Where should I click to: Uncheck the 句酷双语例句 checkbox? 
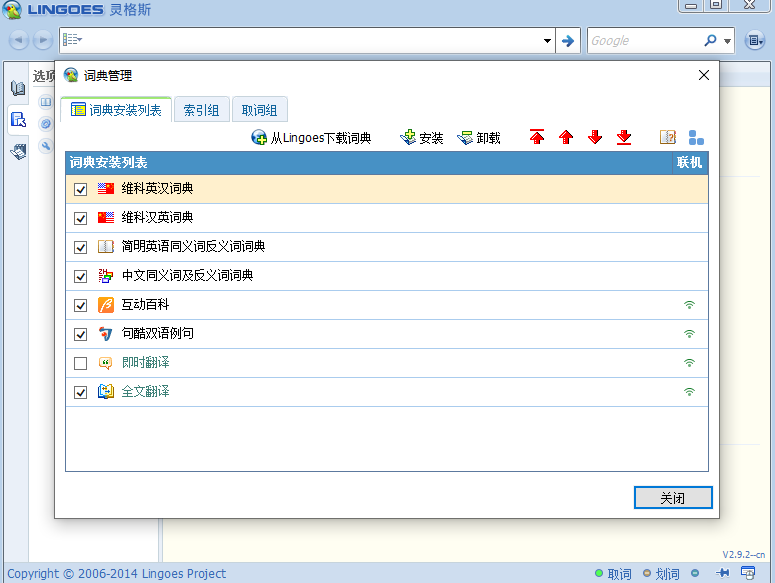[81, 334]
